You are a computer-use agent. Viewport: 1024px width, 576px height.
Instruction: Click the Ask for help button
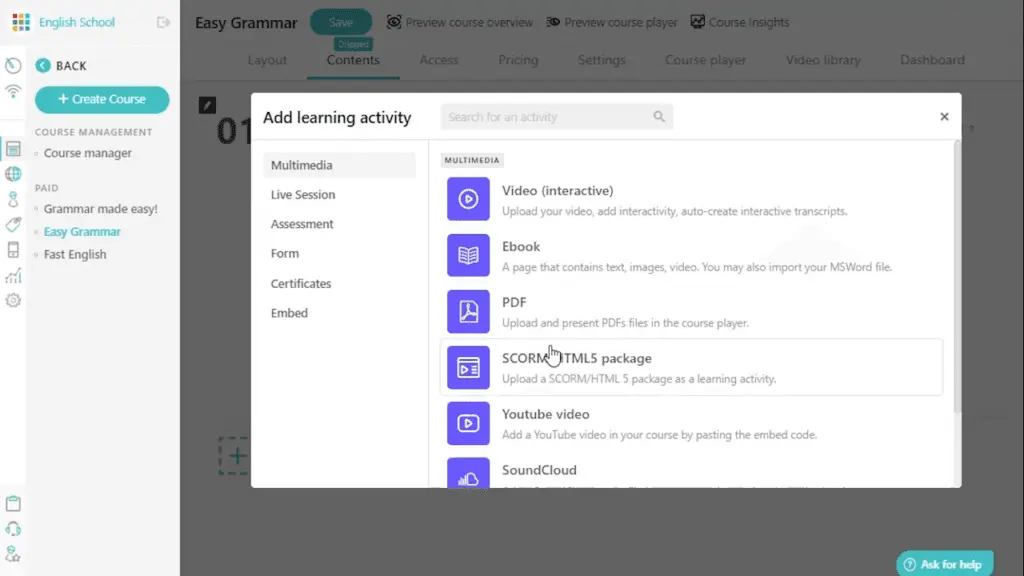(x=945, y=564)
